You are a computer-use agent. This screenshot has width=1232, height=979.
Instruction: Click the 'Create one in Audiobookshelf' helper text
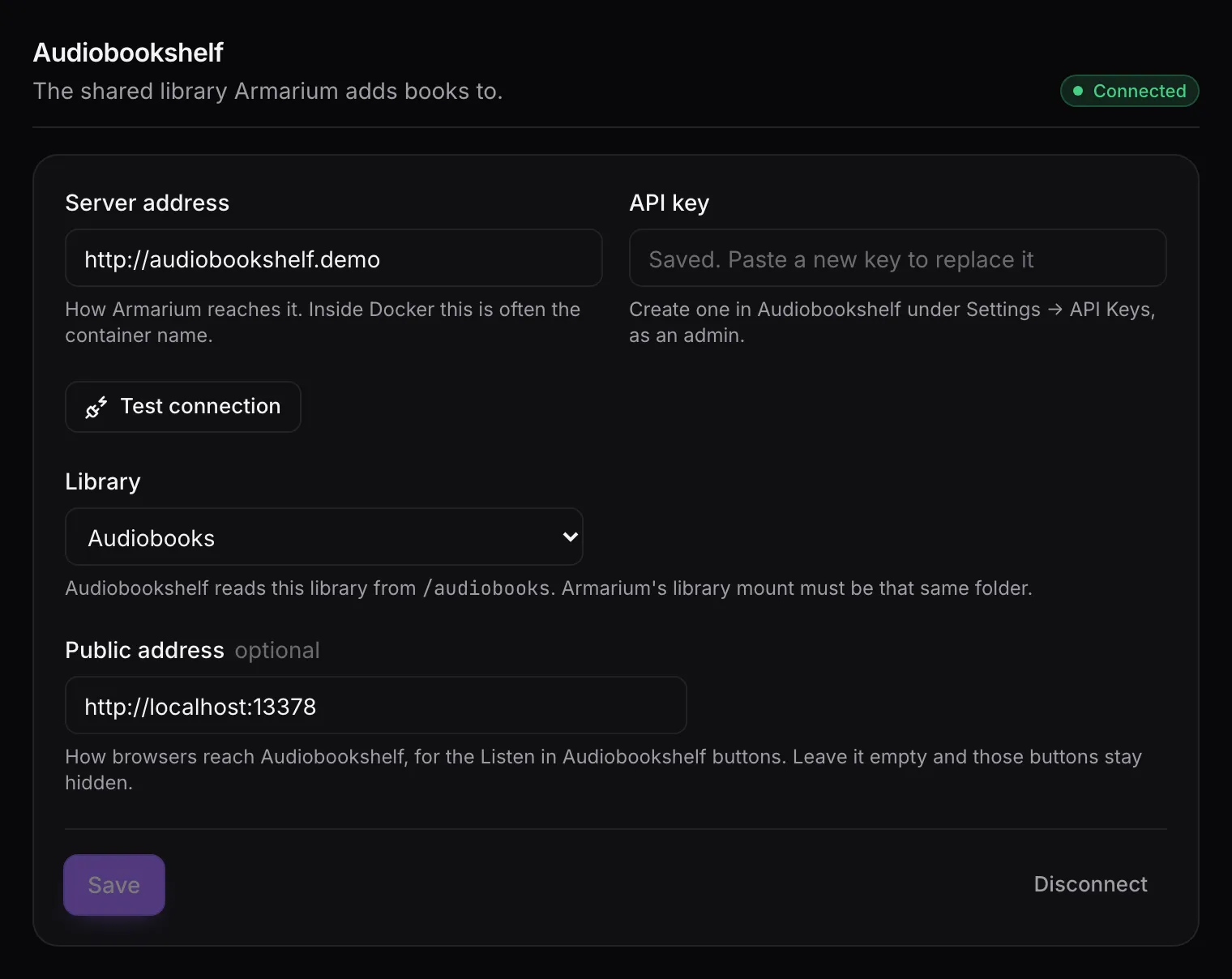click(892, 323)
